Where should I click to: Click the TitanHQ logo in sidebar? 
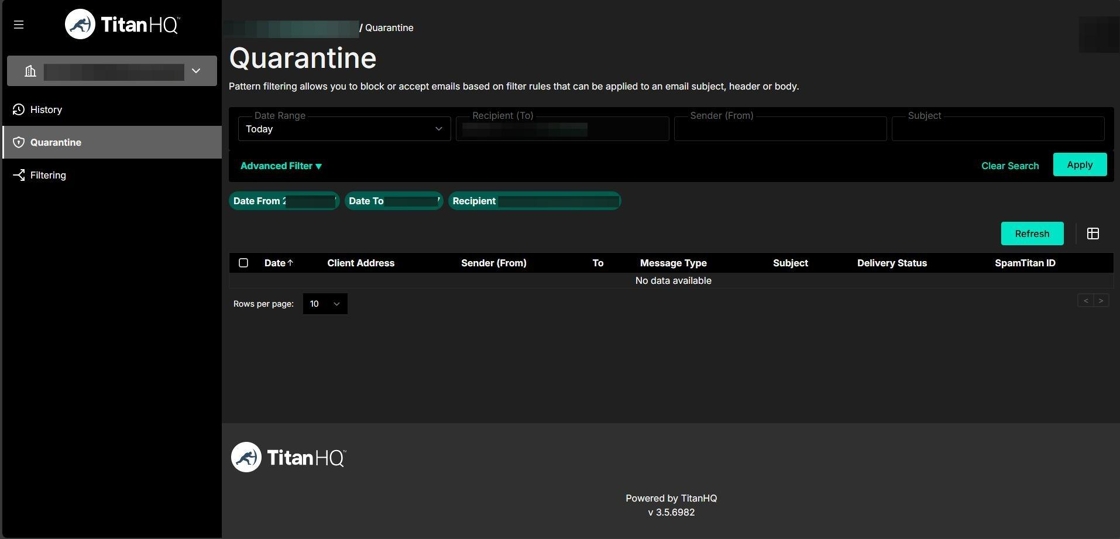(x=122, y=25)
